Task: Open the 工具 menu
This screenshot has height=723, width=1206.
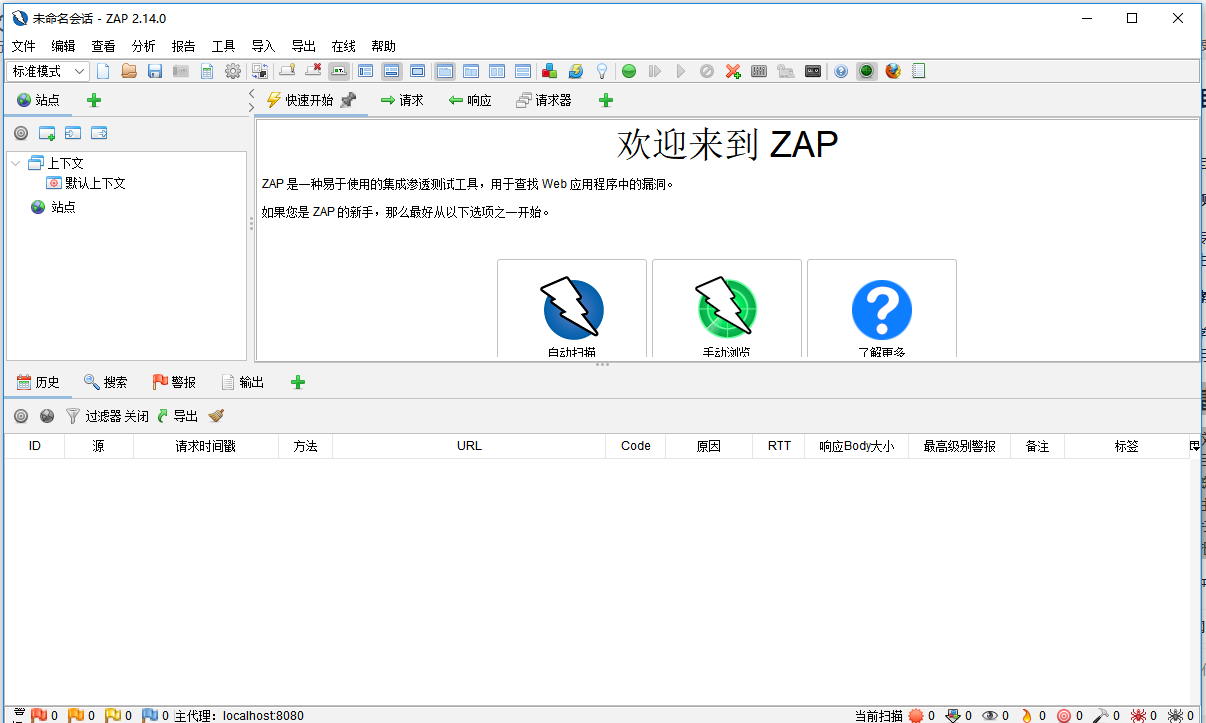Action: tap(223, 45)
